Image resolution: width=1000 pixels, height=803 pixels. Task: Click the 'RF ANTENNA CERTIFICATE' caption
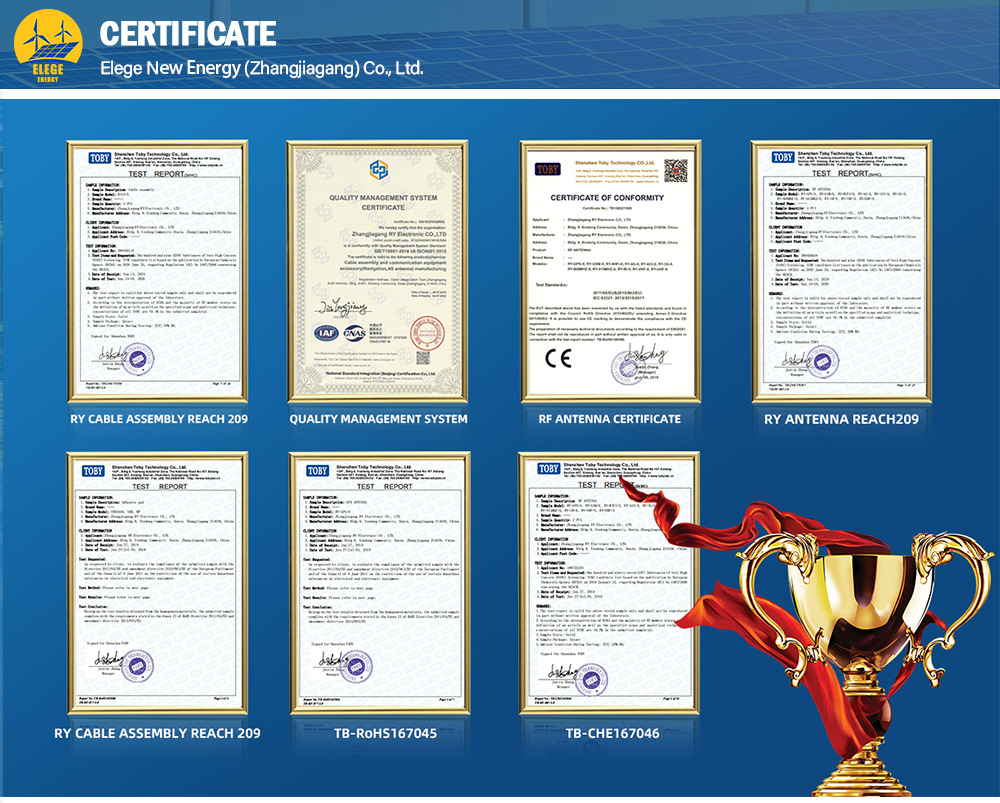tap(610, 419)
